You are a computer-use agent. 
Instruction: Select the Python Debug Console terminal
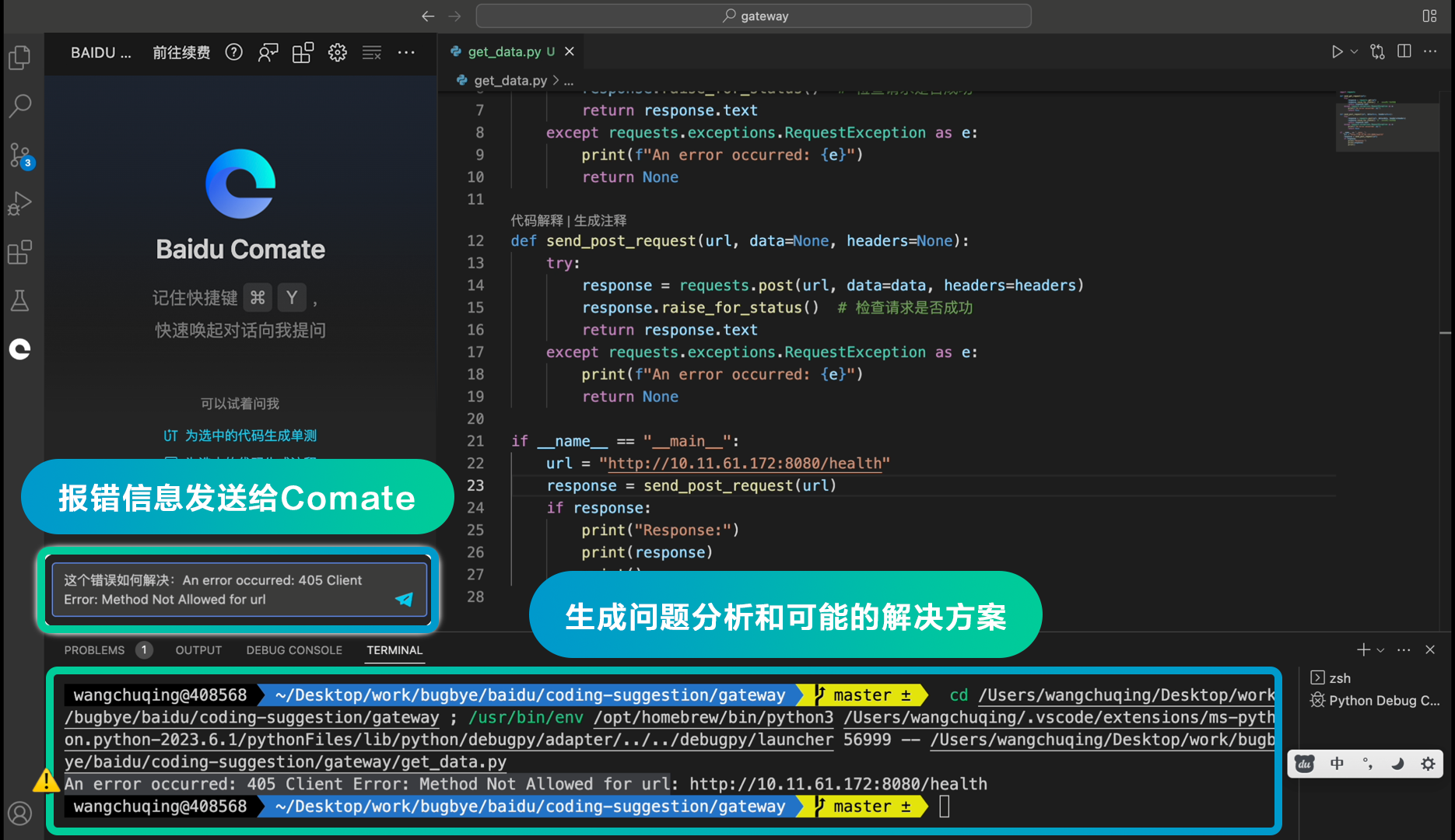(1375, 700)
